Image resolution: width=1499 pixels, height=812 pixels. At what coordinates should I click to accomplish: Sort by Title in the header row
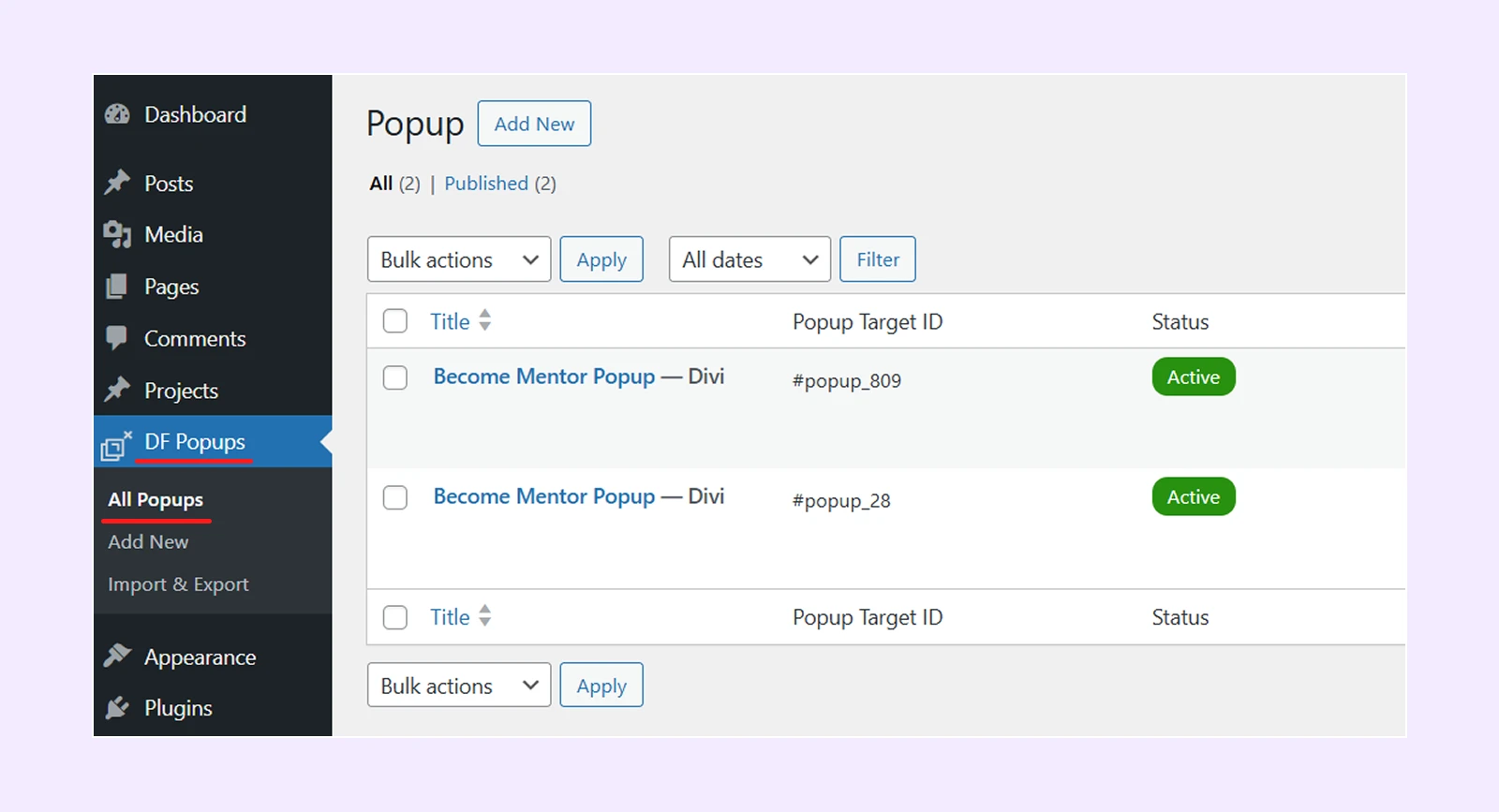click(x=451, y=321)
